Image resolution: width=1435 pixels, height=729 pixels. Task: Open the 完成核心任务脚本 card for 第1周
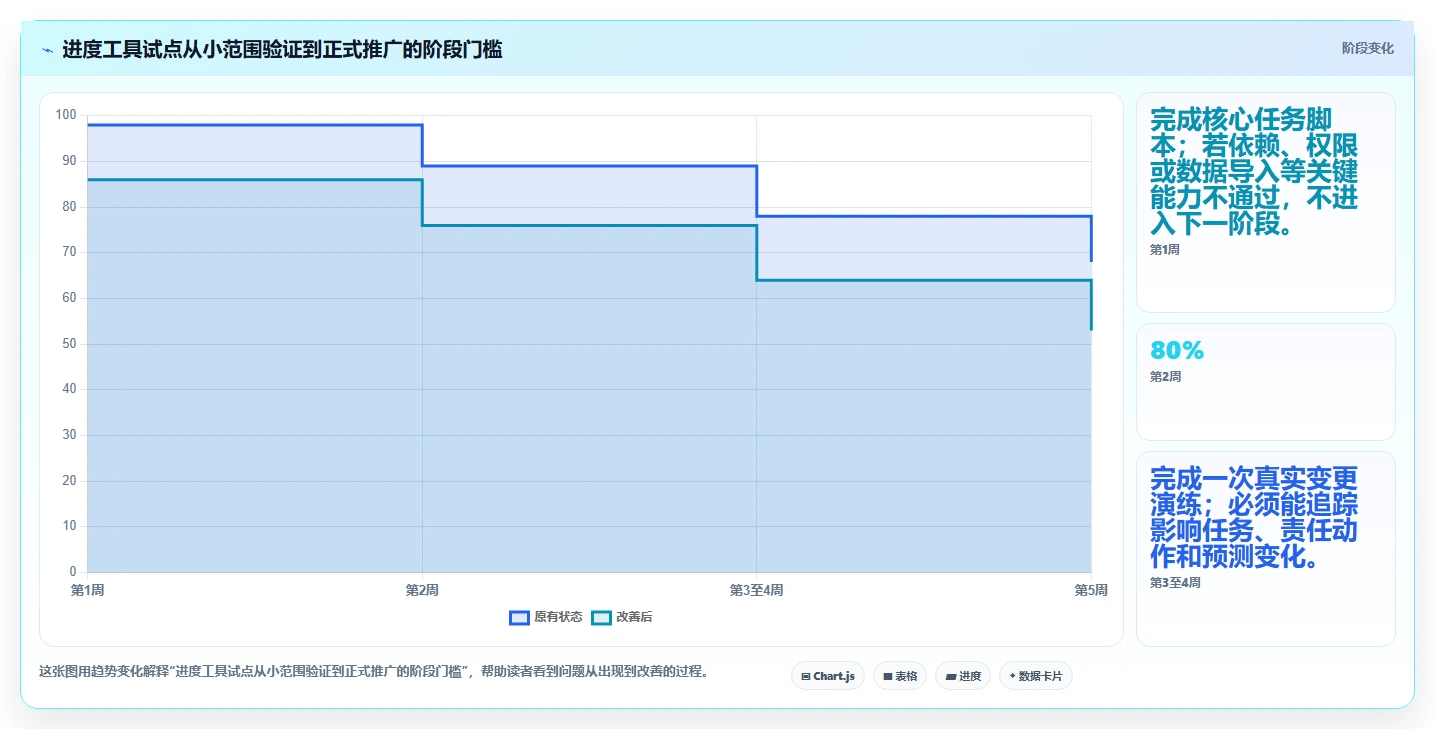pos(1265,203)
